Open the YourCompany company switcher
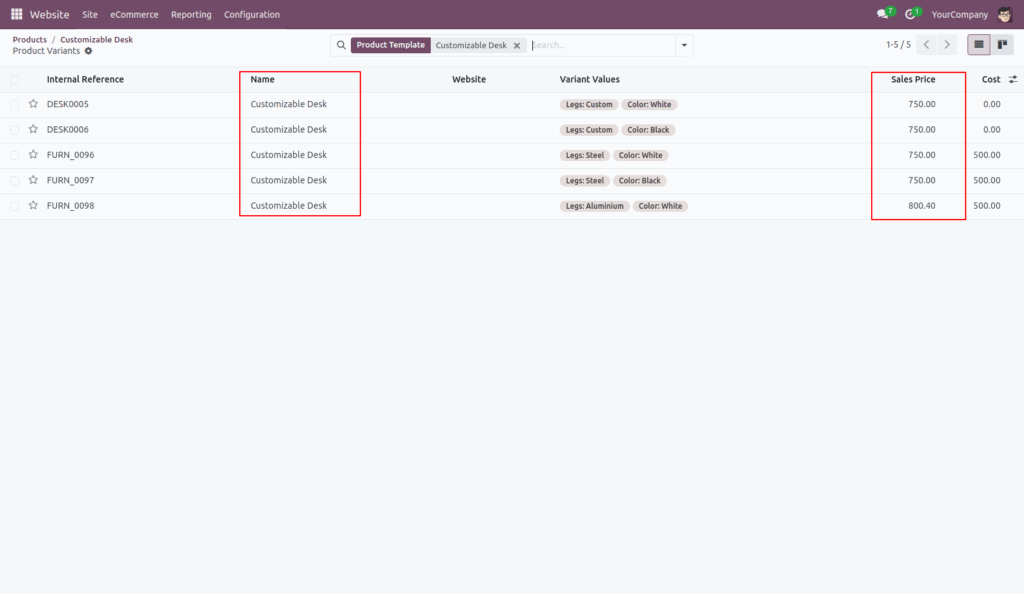This screenshot has height=594, width=1024. pyautogui.click(x=959, y=14)
